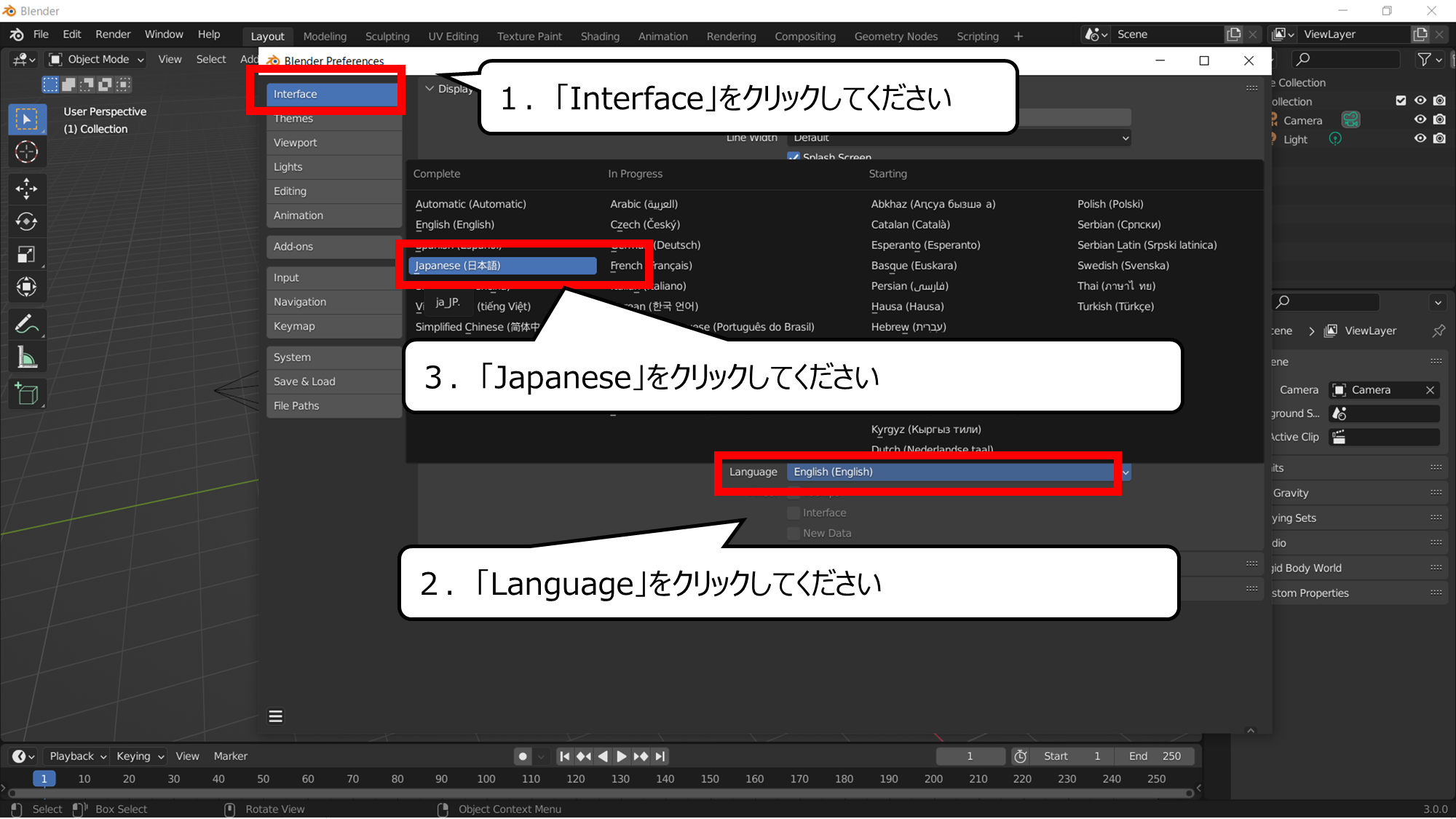Select the Cursor tool
Viewport: 1456px width, 819px height.
pyautogui.click(x=27, y=152)
